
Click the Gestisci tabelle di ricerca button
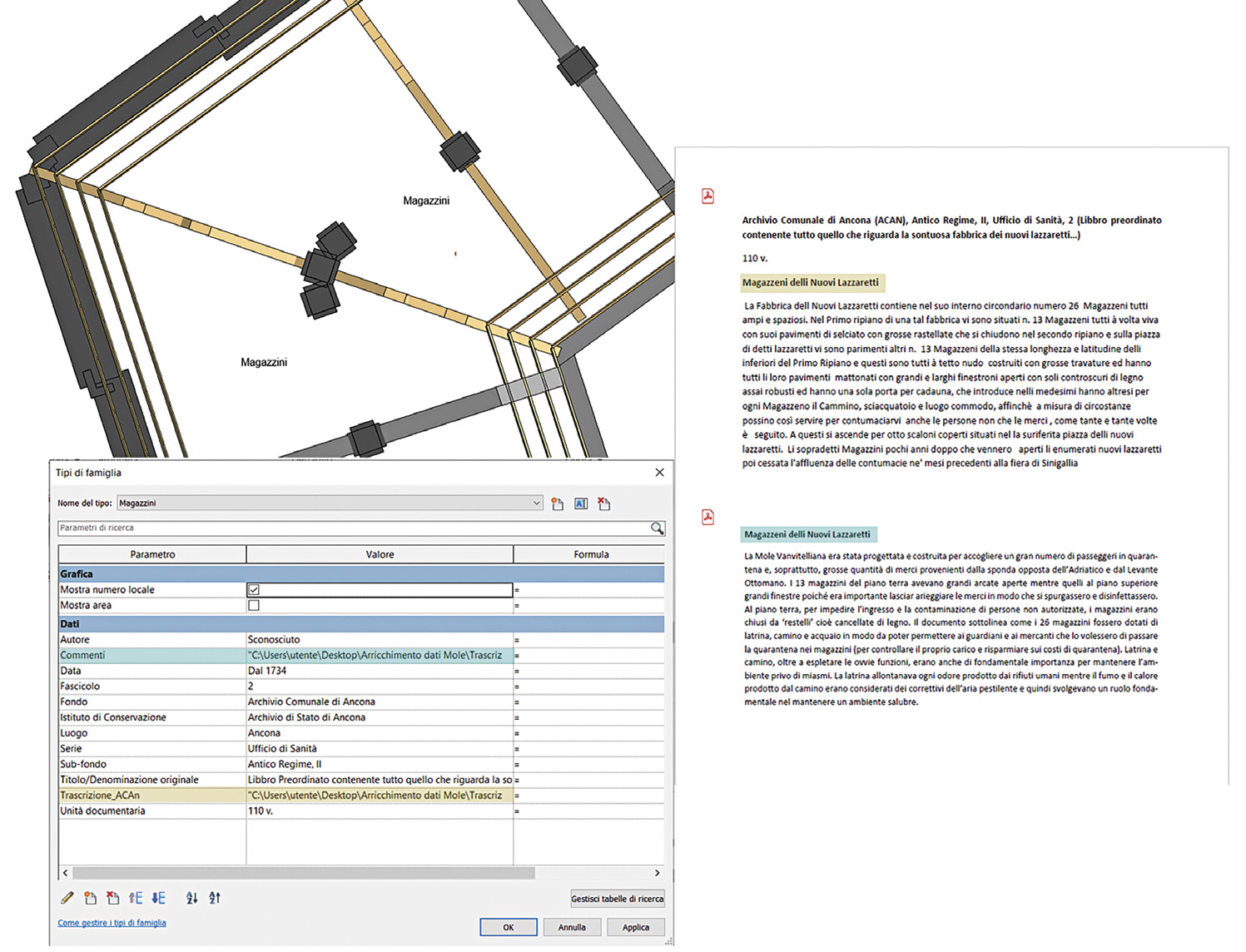[x=617, y=899]
